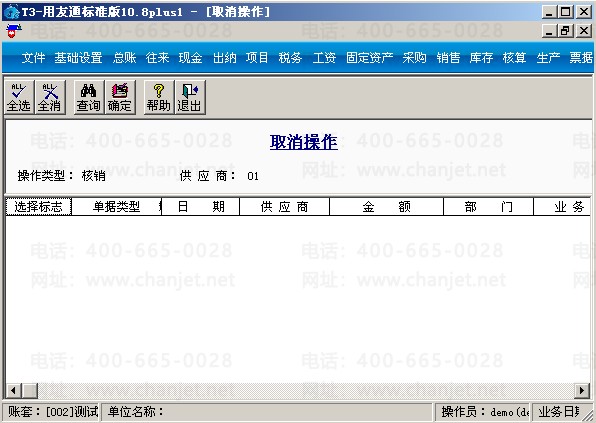Open the 往来 menu
Image resolution: width=596 pixels, height=423 pixels.
pos(157,58)
